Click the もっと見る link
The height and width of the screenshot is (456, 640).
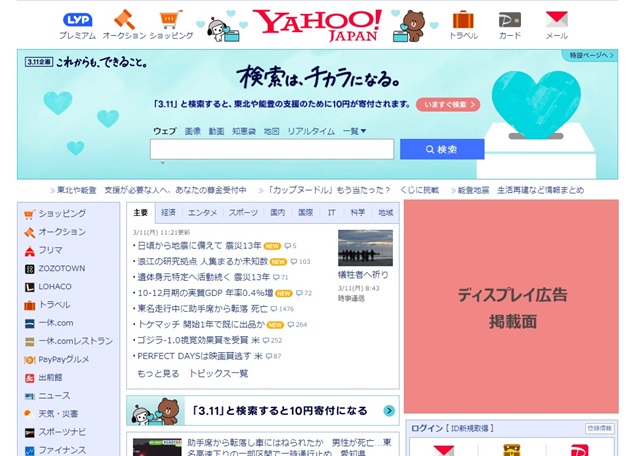pos(158,374)
